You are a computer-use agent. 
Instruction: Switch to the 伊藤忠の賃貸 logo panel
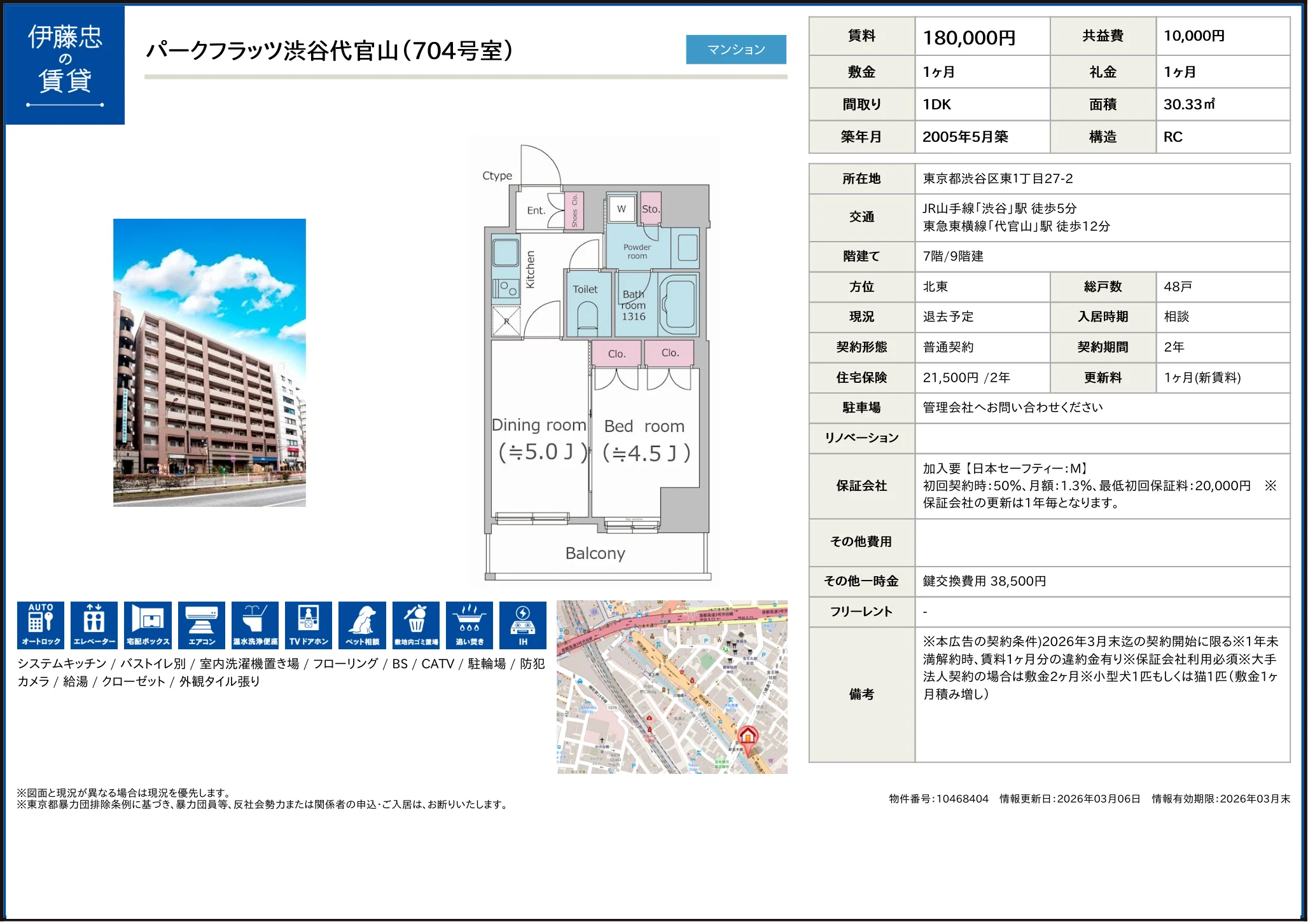pyautogui.click(x=64, y=64)
